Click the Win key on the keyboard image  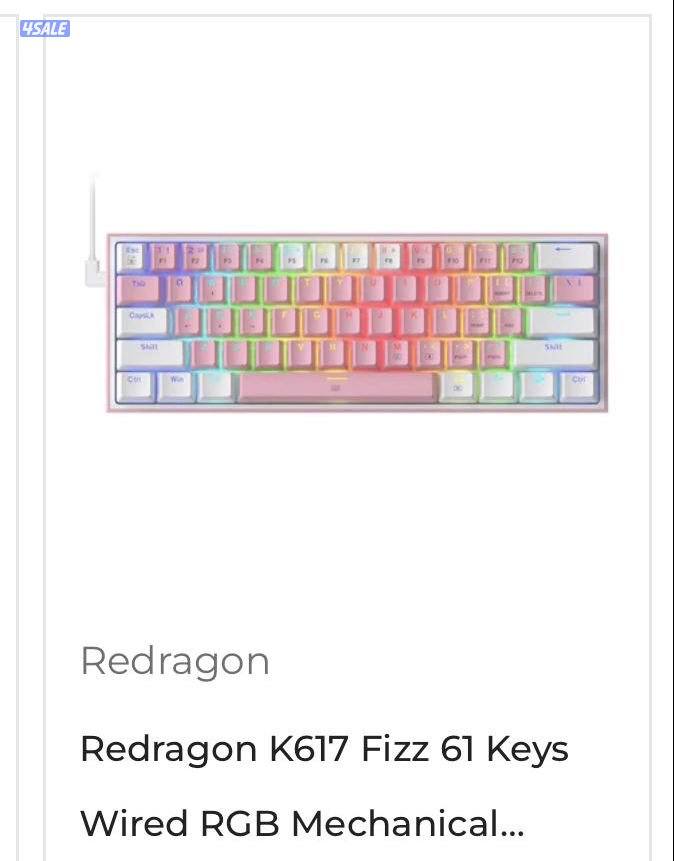click(176, 387)
